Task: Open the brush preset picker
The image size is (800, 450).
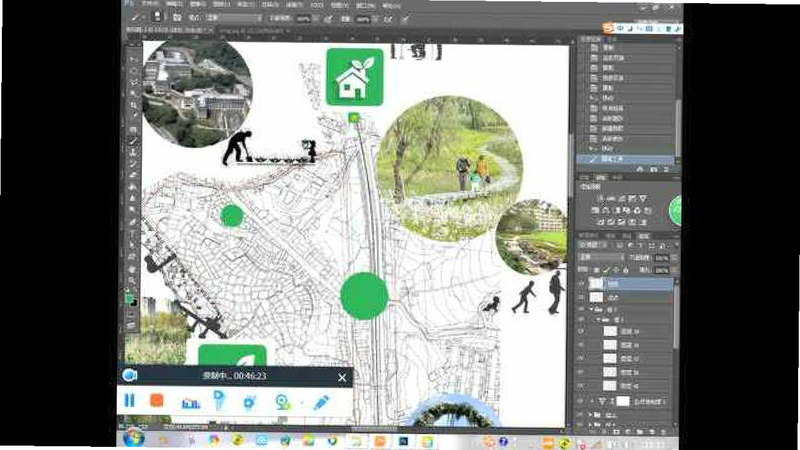Action: [158, 16]
